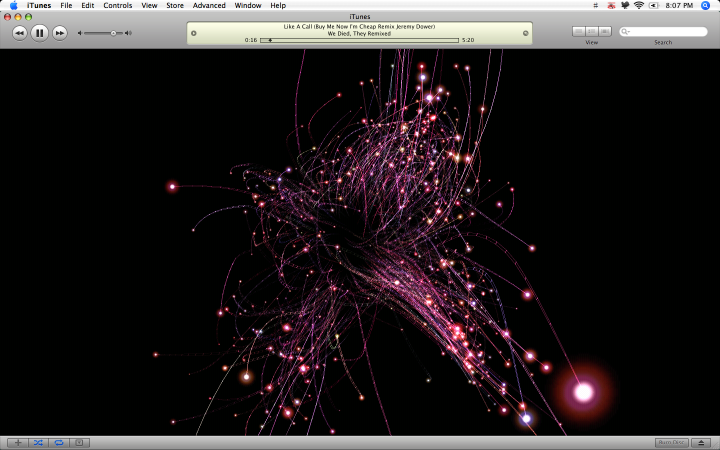Open the Controls menu
This screenshot has height=450, width=720.
(118, 6)
